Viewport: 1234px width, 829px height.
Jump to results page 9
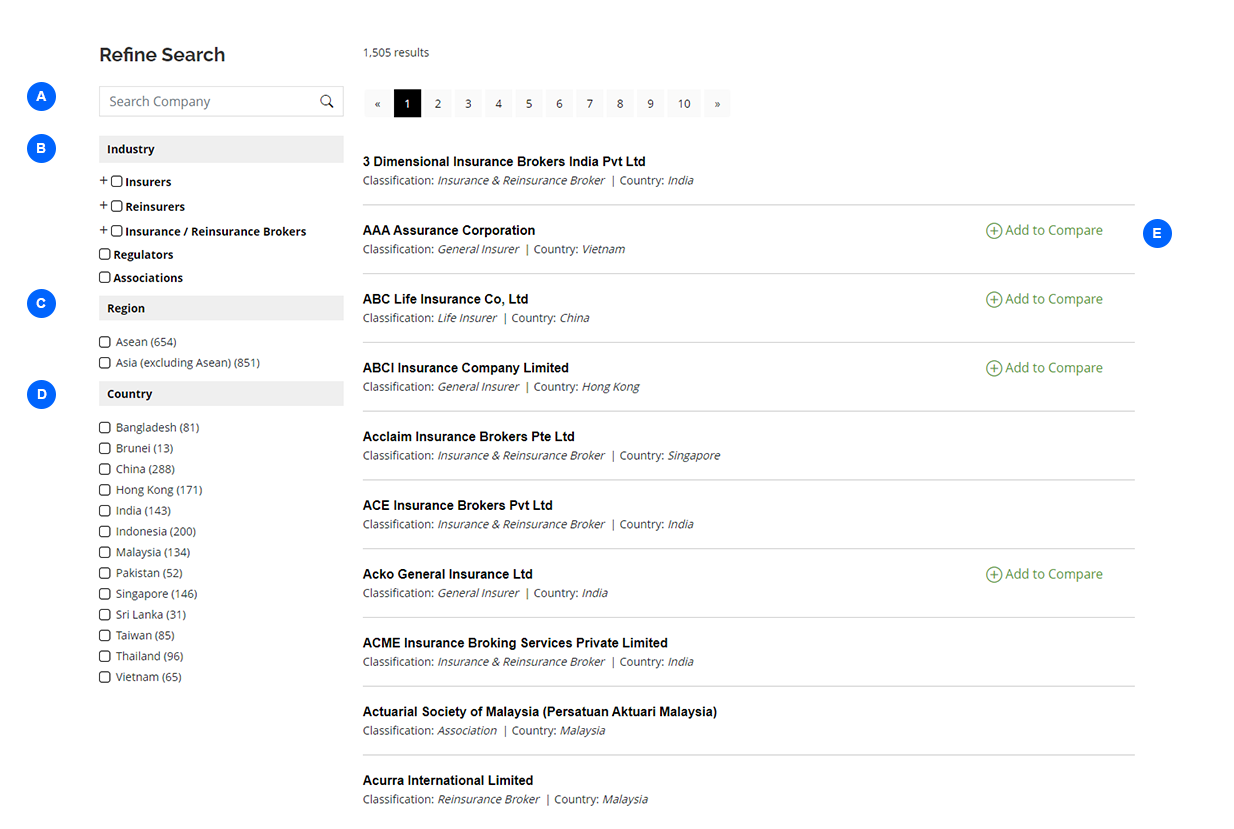651,103
